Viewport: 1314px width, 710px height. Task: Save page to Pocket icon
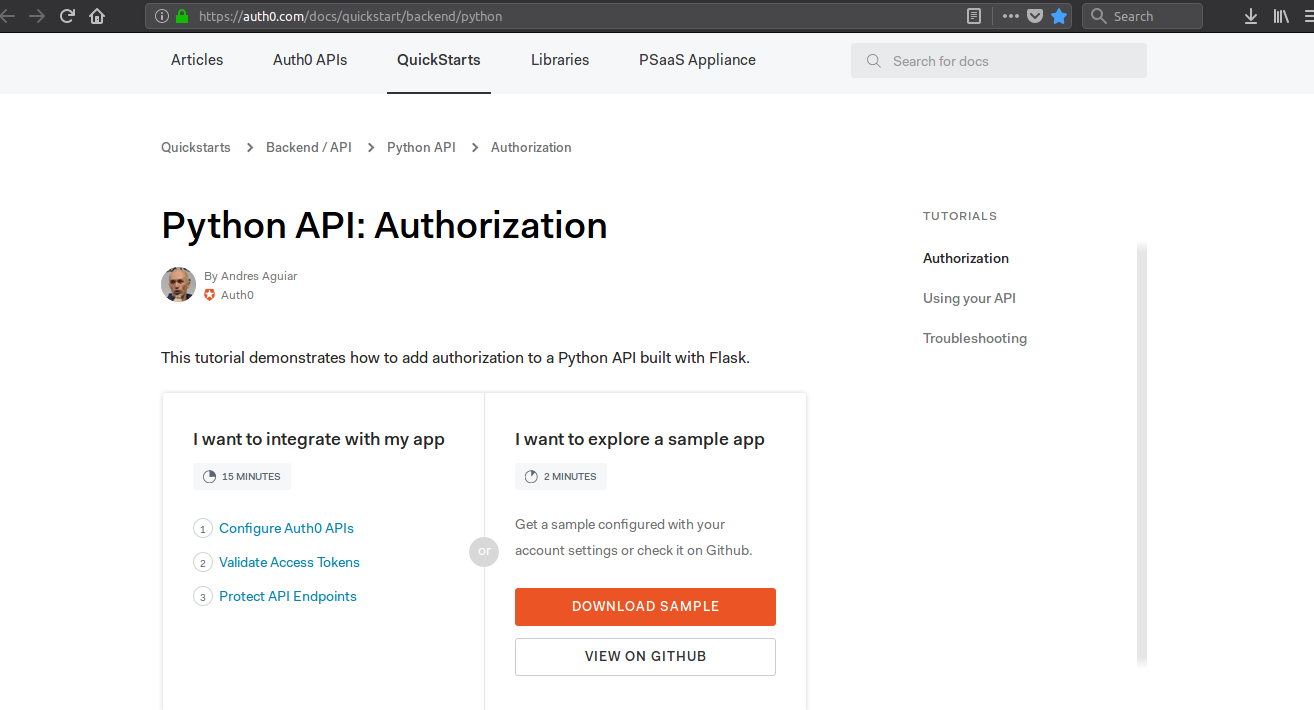pos(1035,16)
